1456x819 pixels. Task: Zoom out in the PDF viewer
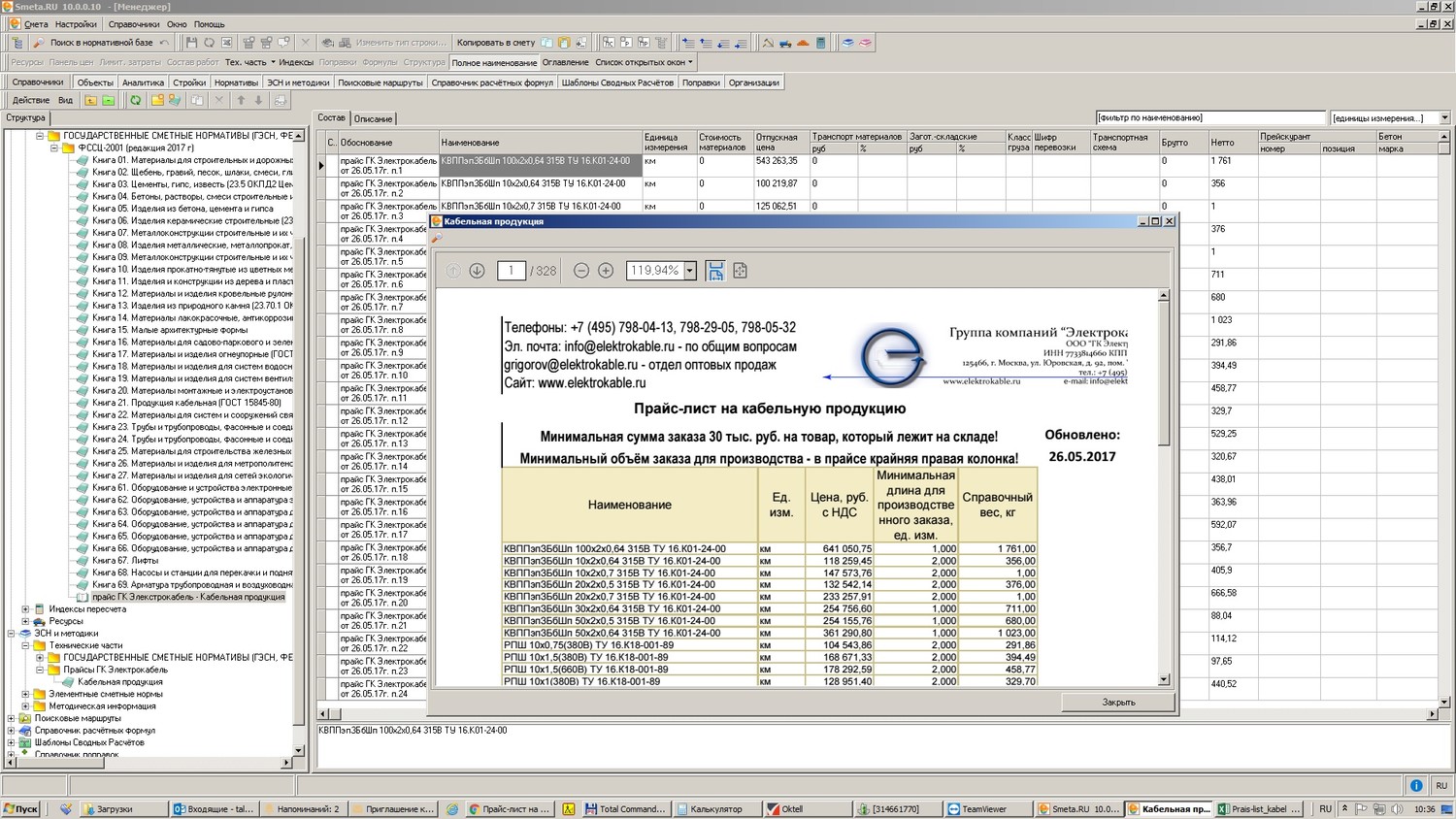point(581,271)
